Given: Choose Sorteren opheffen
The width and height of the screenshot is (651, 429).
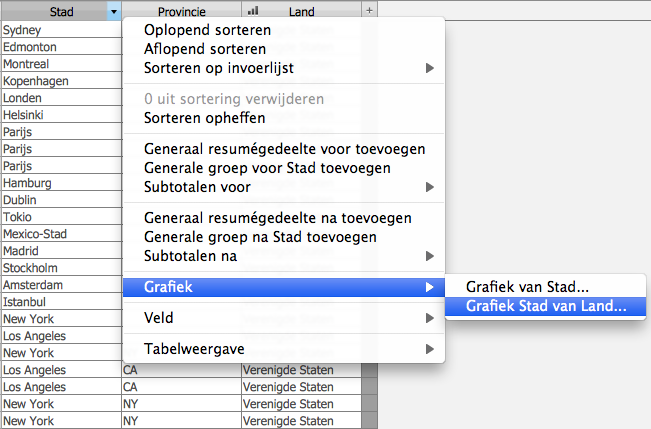Looking at the screenshot, I should click(284, 118).
